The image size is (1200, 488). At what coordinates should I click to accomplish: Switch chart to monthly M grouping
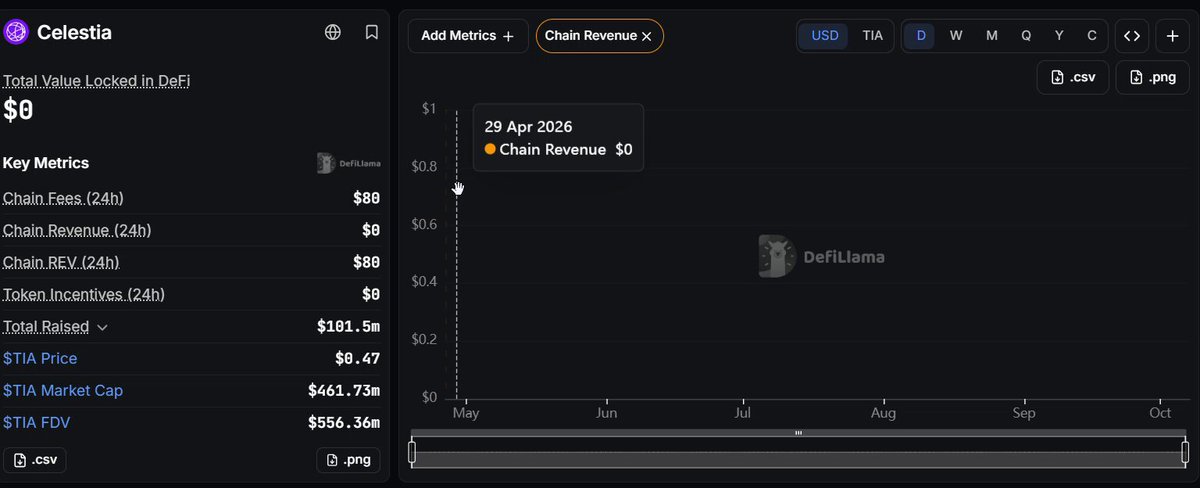click(992, 36)
